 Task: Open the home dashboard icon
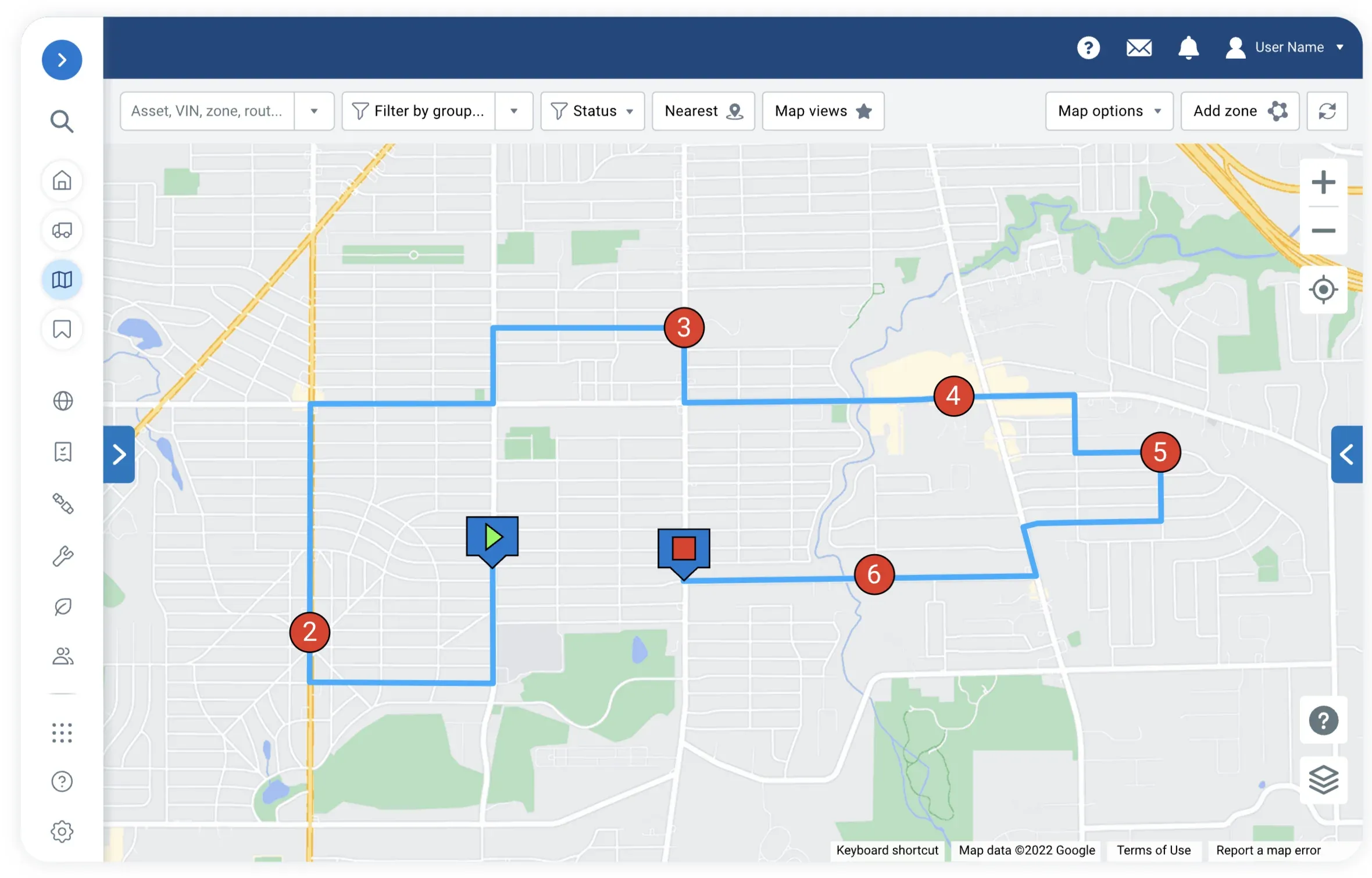62,181
